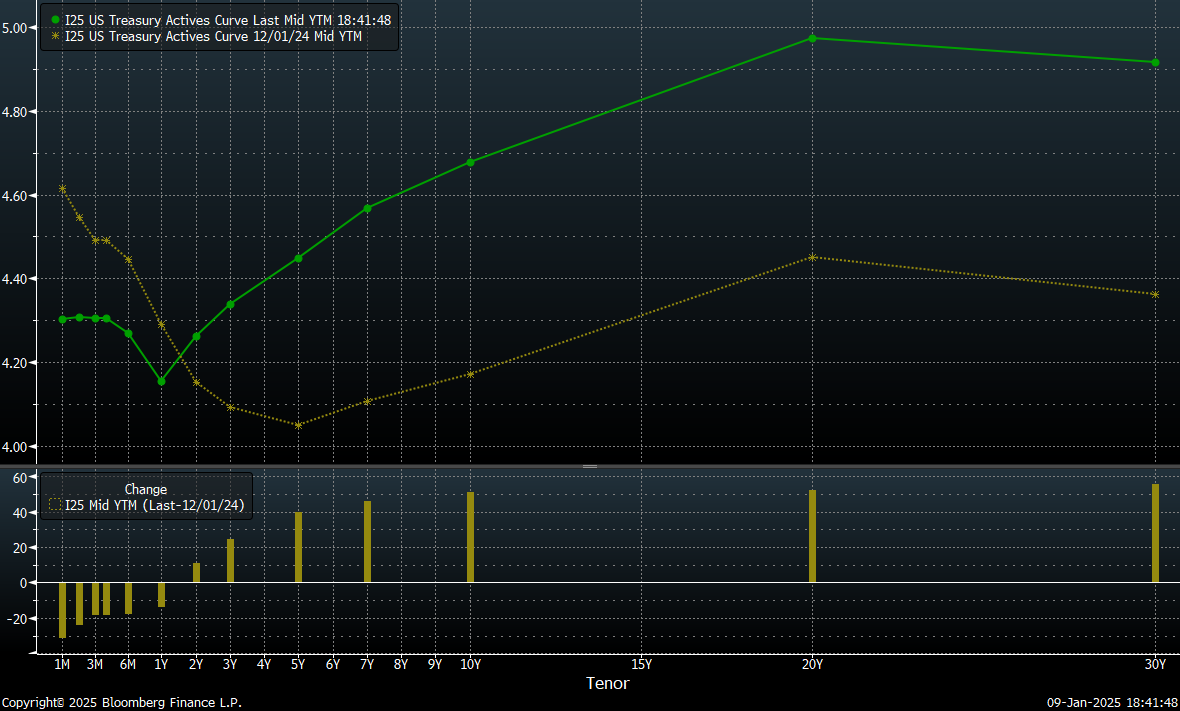Grab the pane divider handle between the charts
Screen dimensions: 1180x711
pos(590,466)
